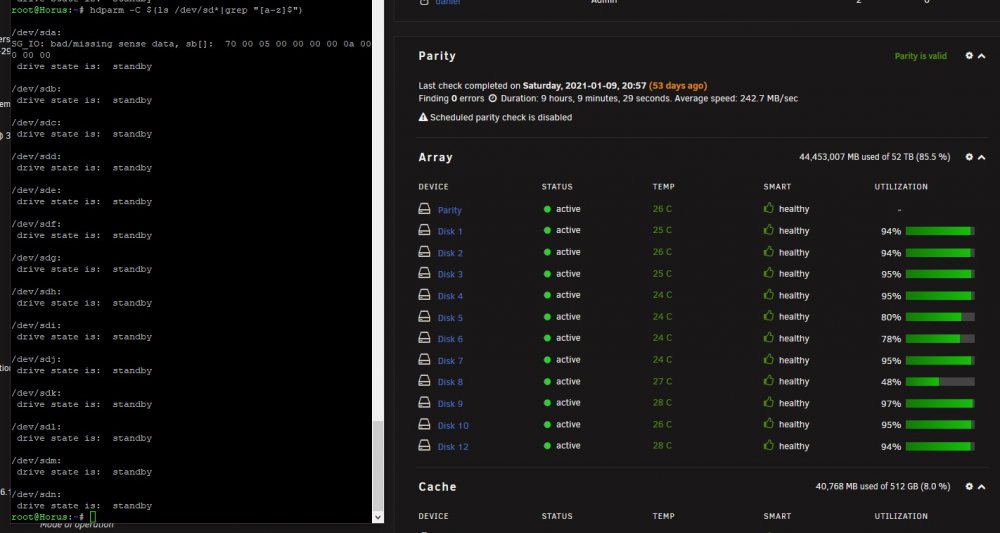Open the Disk 9 link
This screenshot has width=1000, height=533.
[x=450, y=404]
